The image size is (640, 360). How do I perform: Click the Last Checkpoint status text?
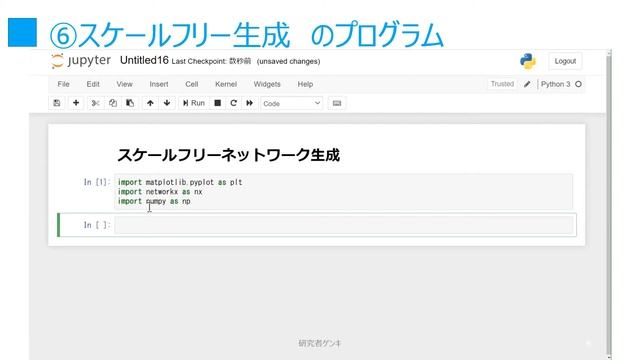[x=211, y=61]
